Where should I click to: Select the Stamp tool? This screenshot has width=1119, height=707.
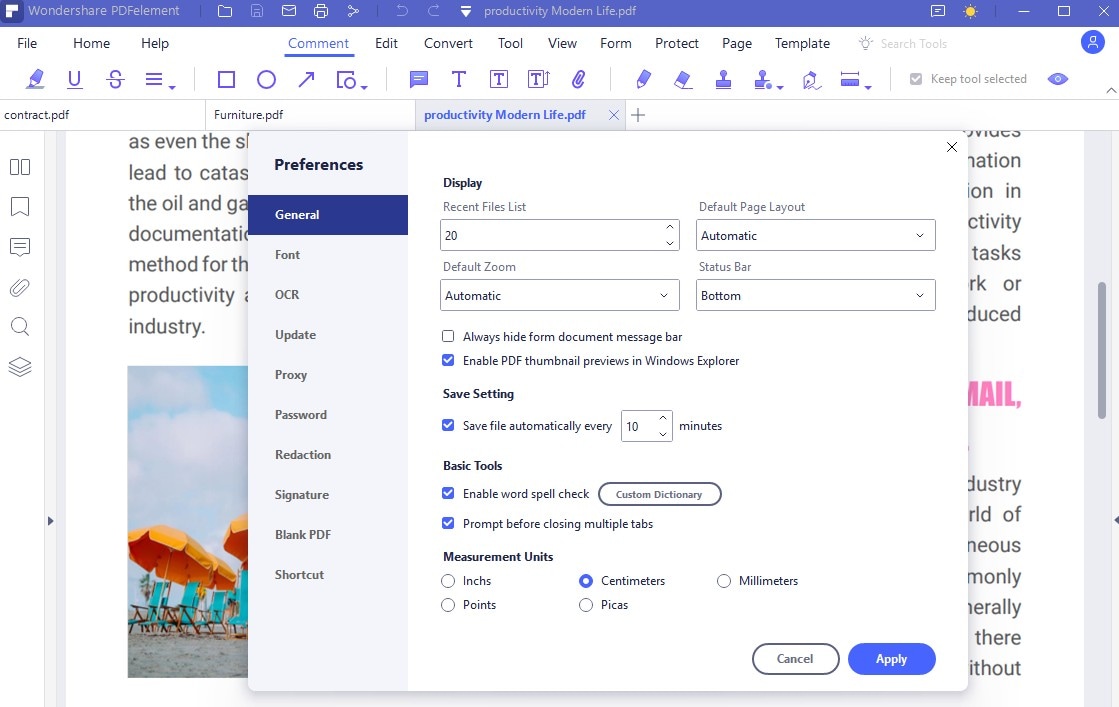pos(724,79)
